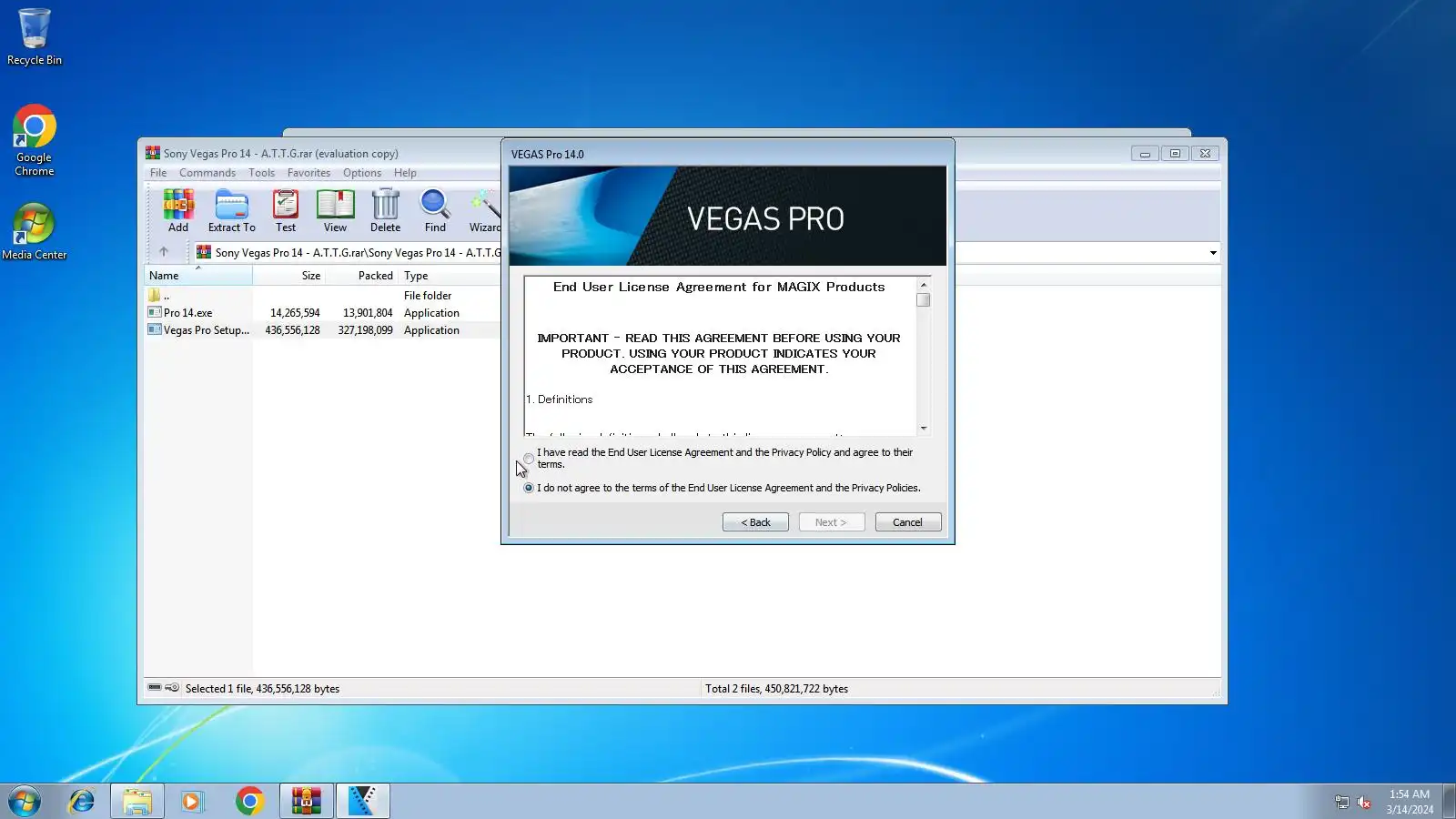
Task: Click the 436,556,128 size value
Action: 292,330
